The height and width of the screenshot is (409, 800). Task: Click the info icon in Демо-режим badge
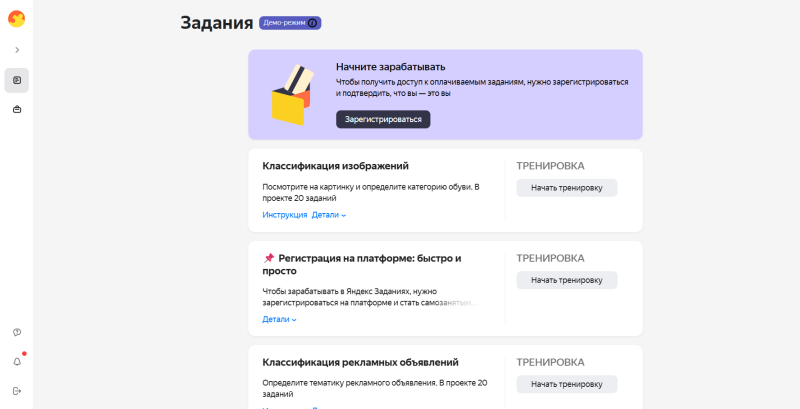pos(313,23)
